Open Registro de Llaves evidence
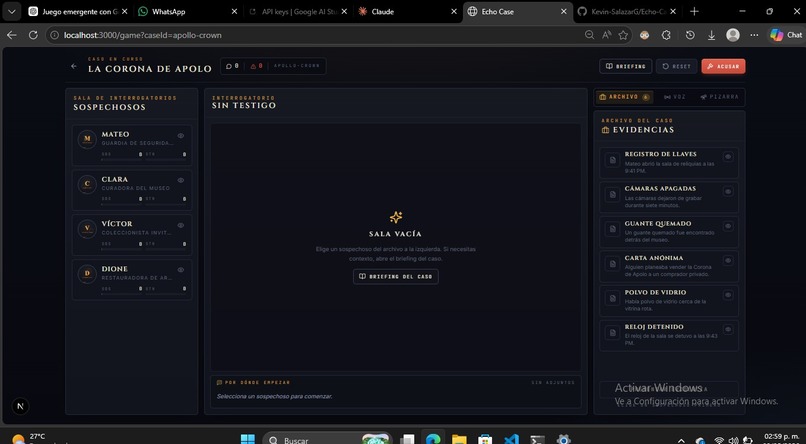 pos(669,163)
